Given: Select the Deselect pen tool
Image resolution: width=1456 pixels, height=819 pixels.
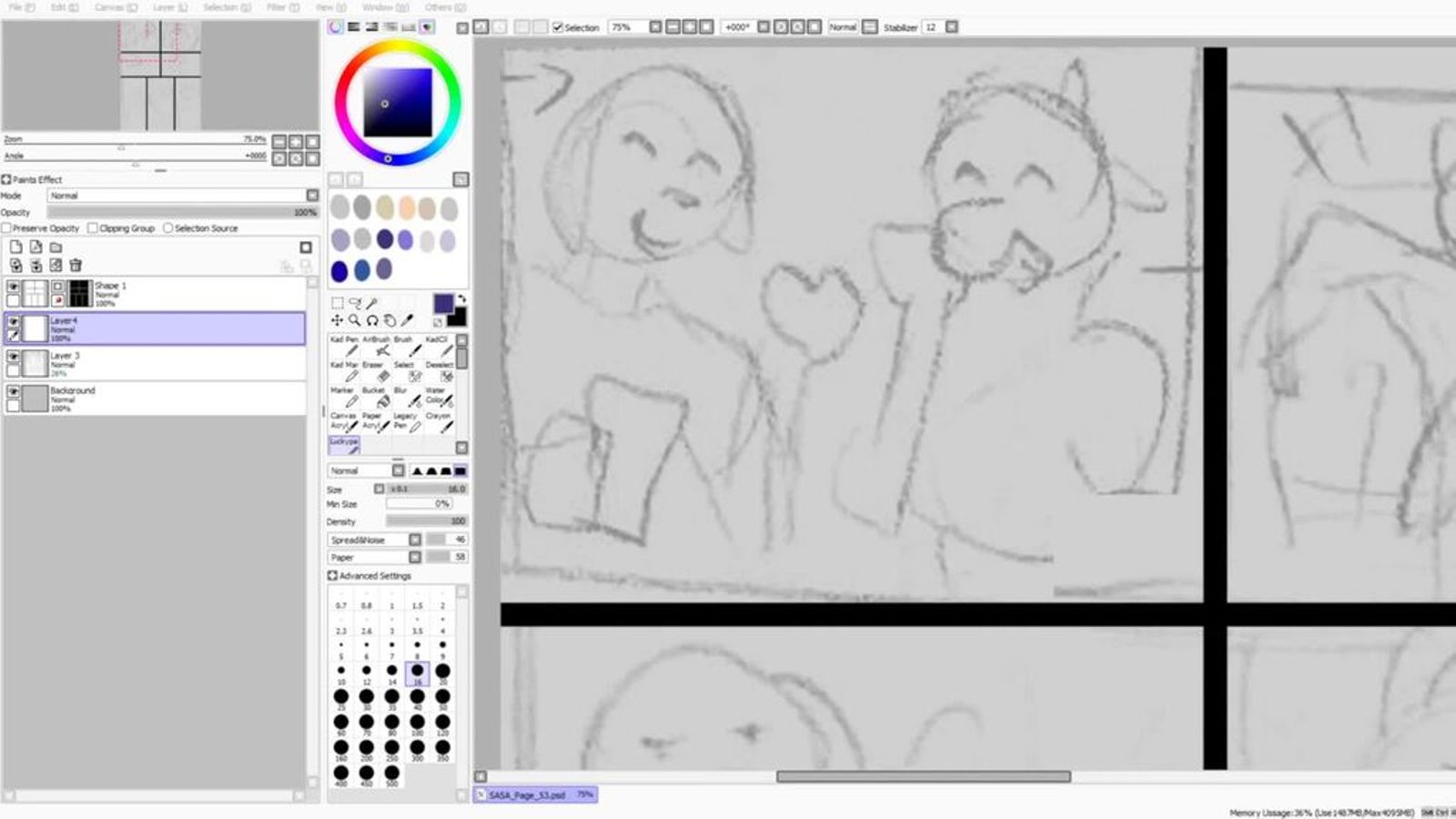Looking at the screenshot, I should (x=438, y=370).
